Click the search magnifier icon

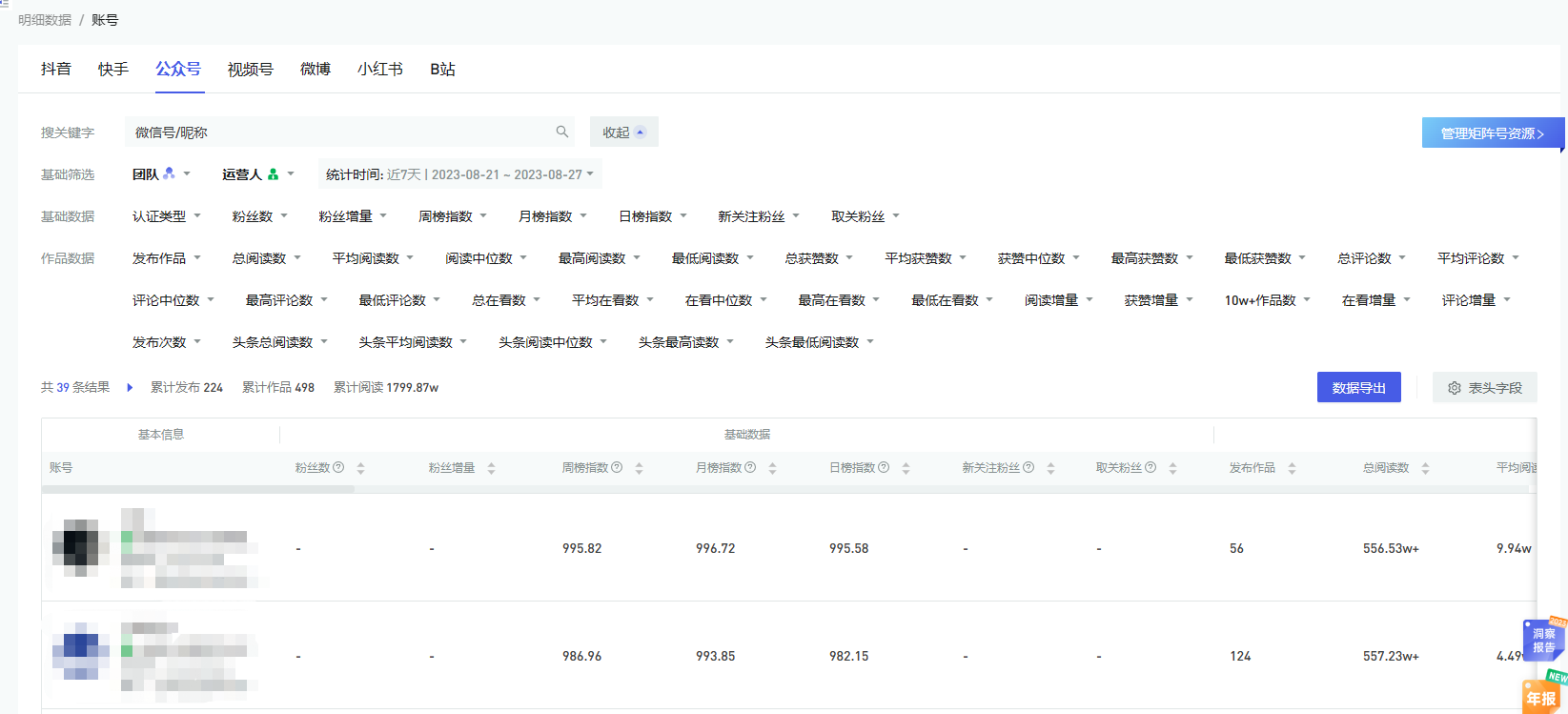(x=562, y=132)
